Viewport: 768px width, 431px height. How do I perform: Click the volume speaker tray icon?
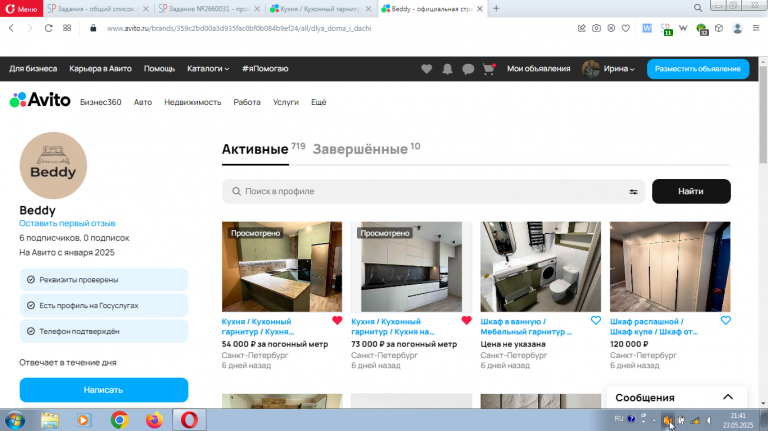click(709, 420)
